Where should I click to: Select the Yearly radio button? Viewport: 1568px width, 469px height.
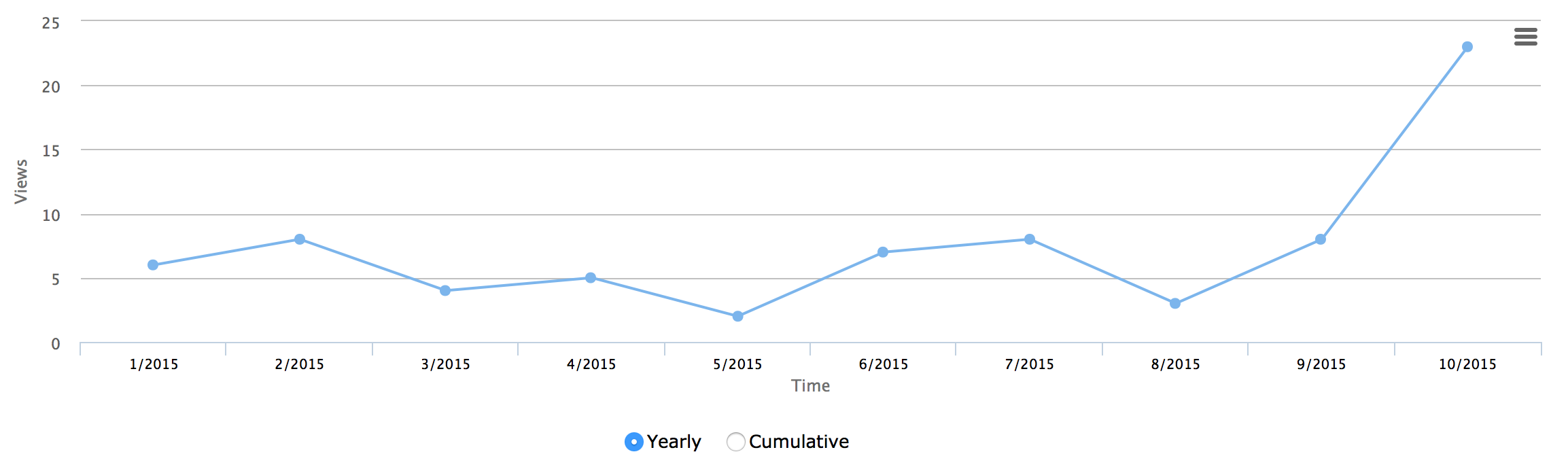coord(633,442)
